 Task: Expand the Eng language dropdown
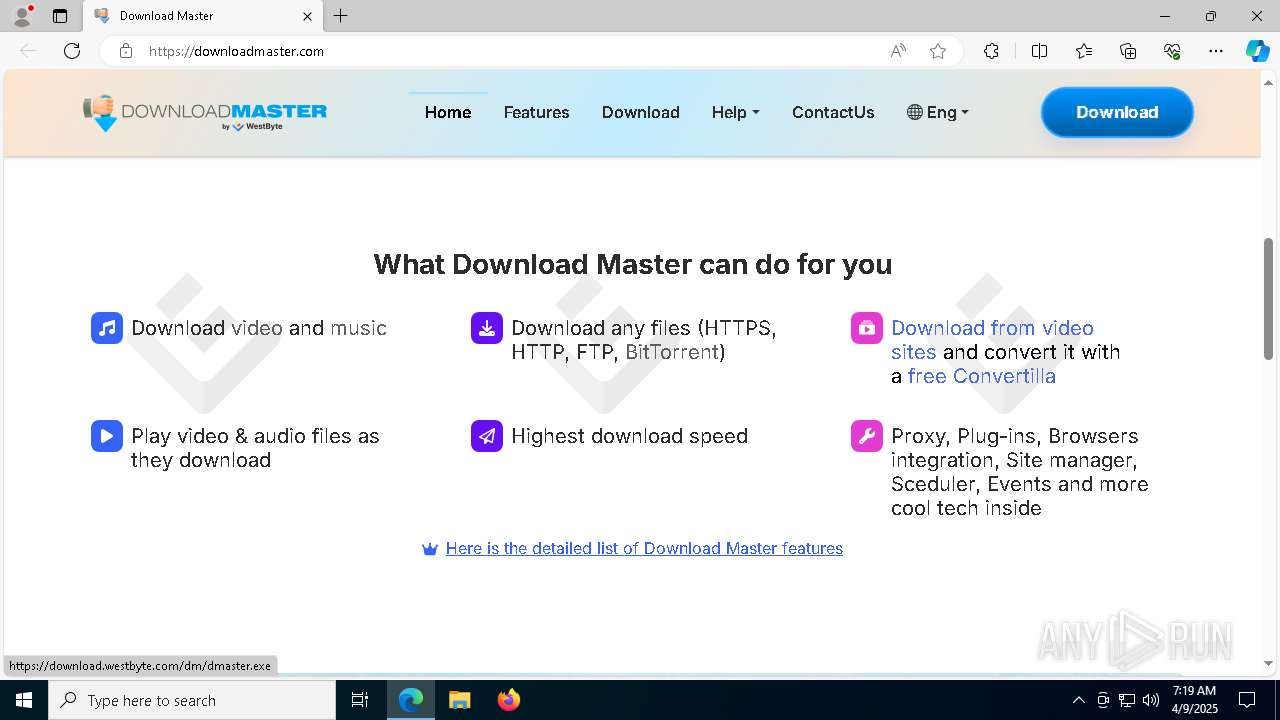pyautogui.click(x=938, y=112)
